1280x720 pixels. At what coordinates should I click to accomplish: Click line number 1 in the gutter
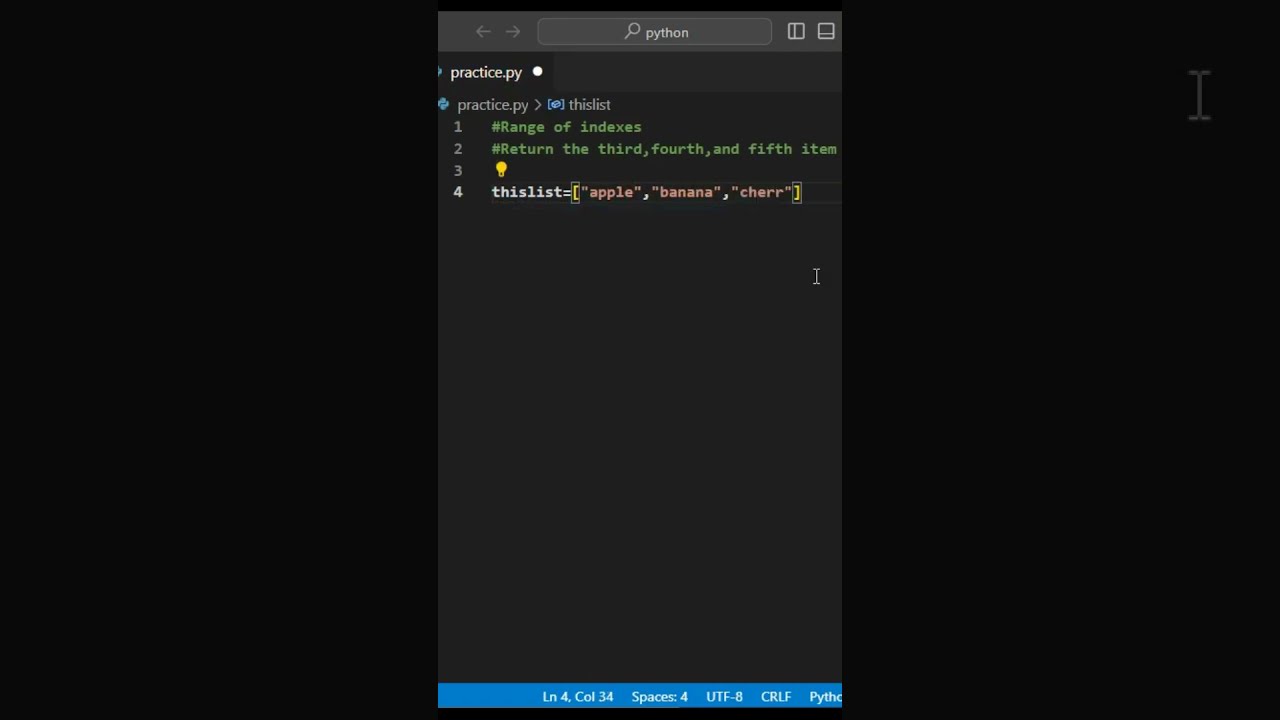[x=458, y=127]
